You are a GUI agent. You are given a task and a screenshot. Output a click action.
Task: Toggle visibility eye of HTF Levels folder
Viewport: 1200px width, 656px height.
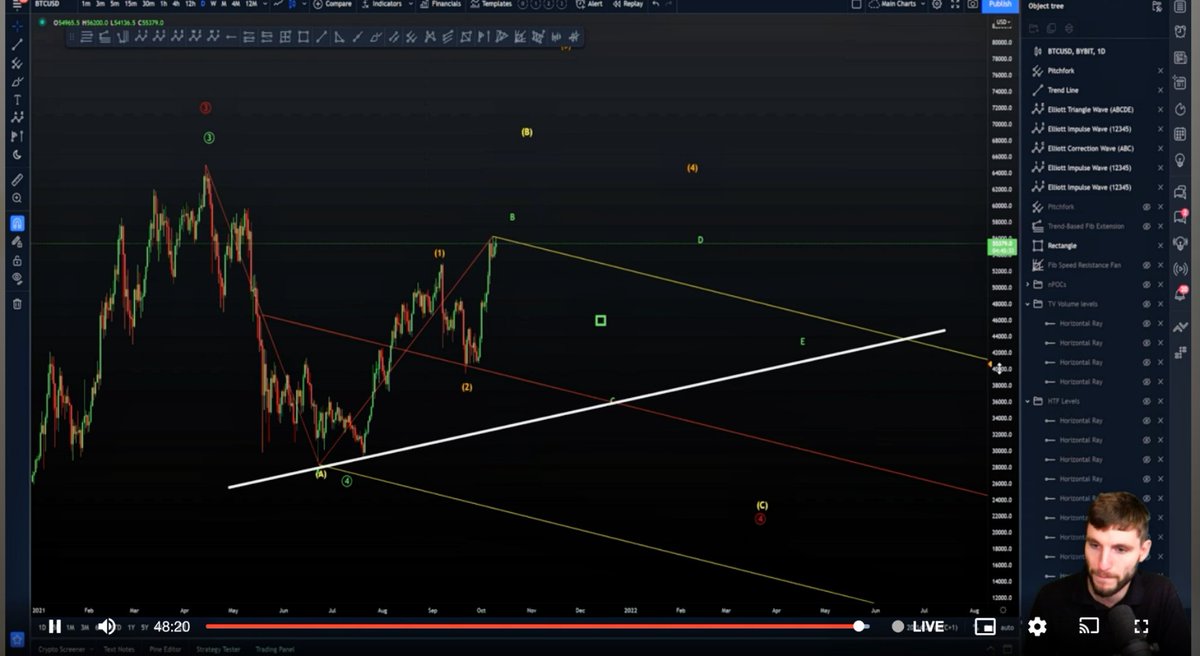click(x=1147, y=401)
